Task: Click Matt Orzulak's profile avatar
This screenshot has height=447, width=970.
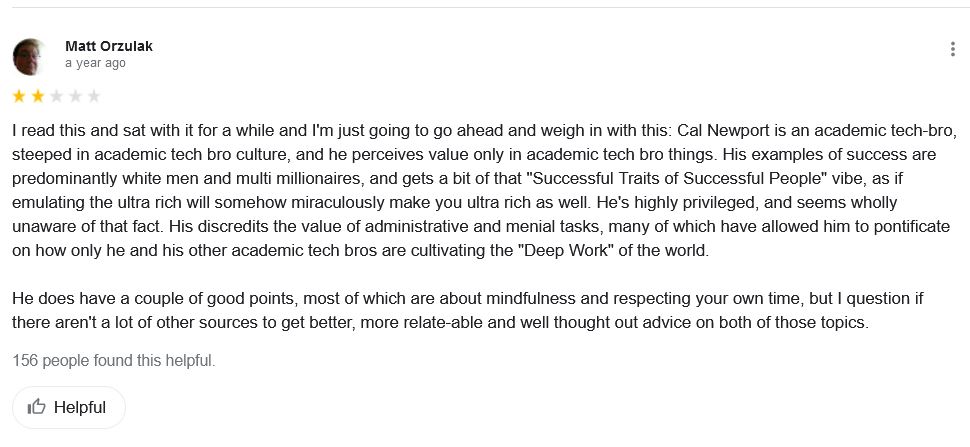Action: (x=30, y=56)
